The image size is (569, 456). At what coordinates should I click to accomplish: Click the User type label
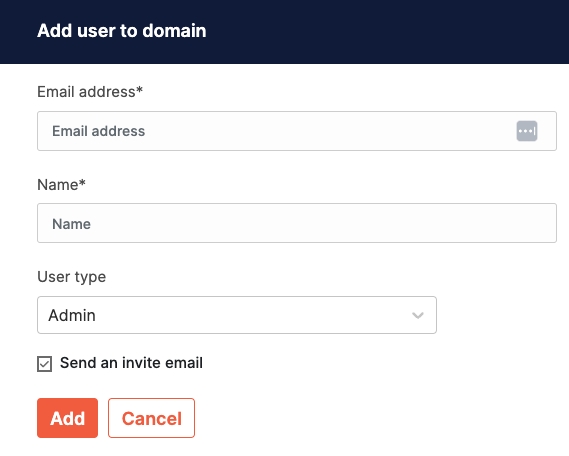pos(71,277)
